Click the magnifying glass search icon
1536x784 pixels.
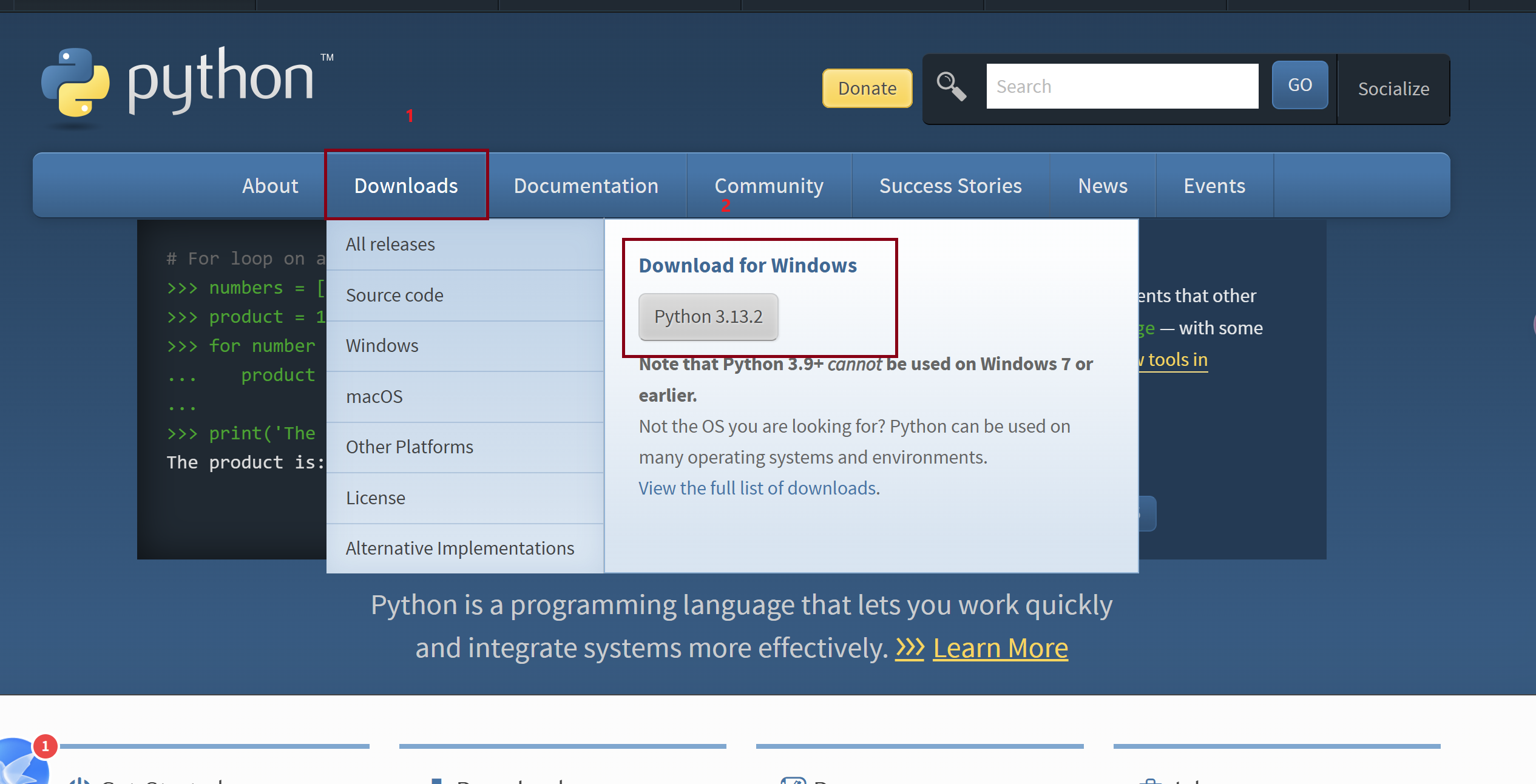click(951, 87)
